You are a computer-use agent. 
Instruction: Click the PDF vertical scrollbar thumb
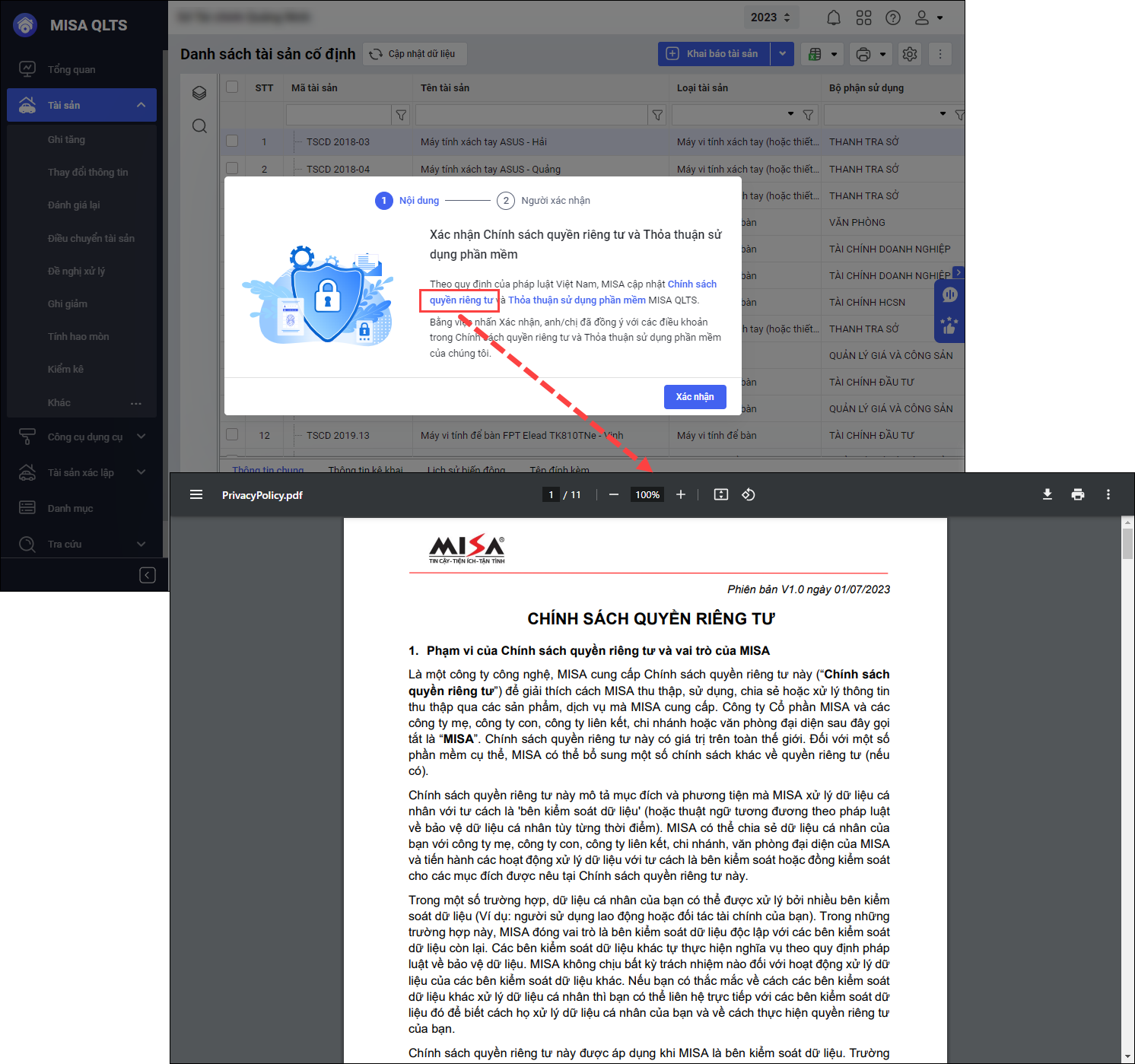coord(1127,543)
